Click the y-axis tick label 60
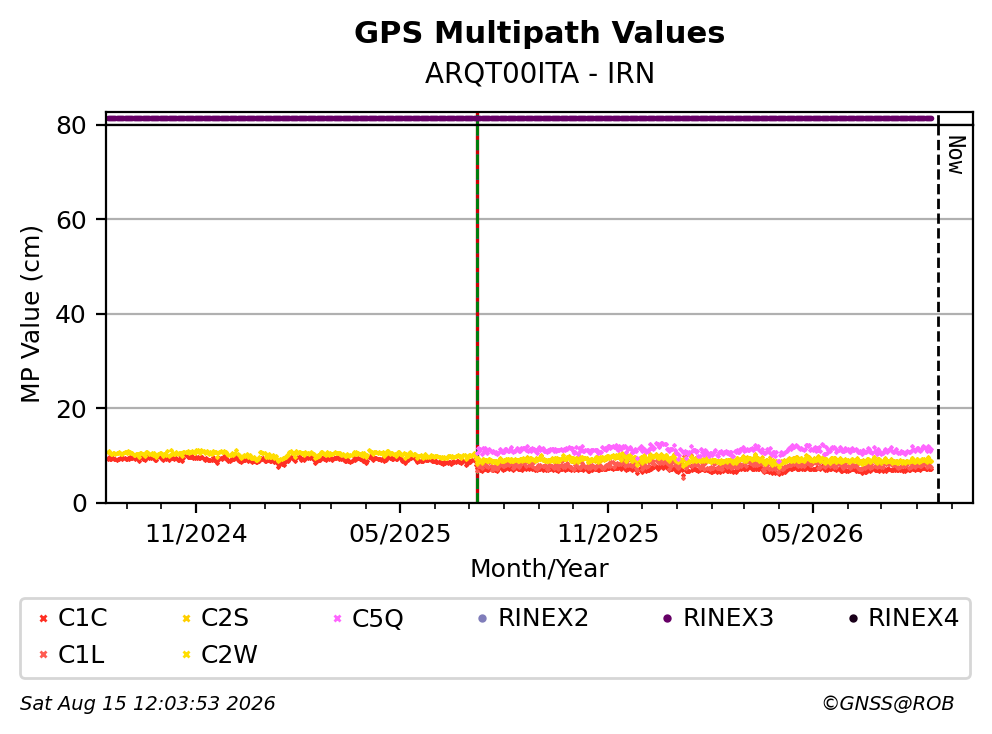 point(71,220)
